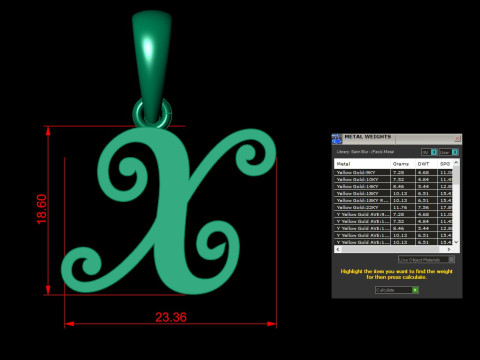Click the scroll up arrow of metals list
Screen dimensions: 480x360
456,162
